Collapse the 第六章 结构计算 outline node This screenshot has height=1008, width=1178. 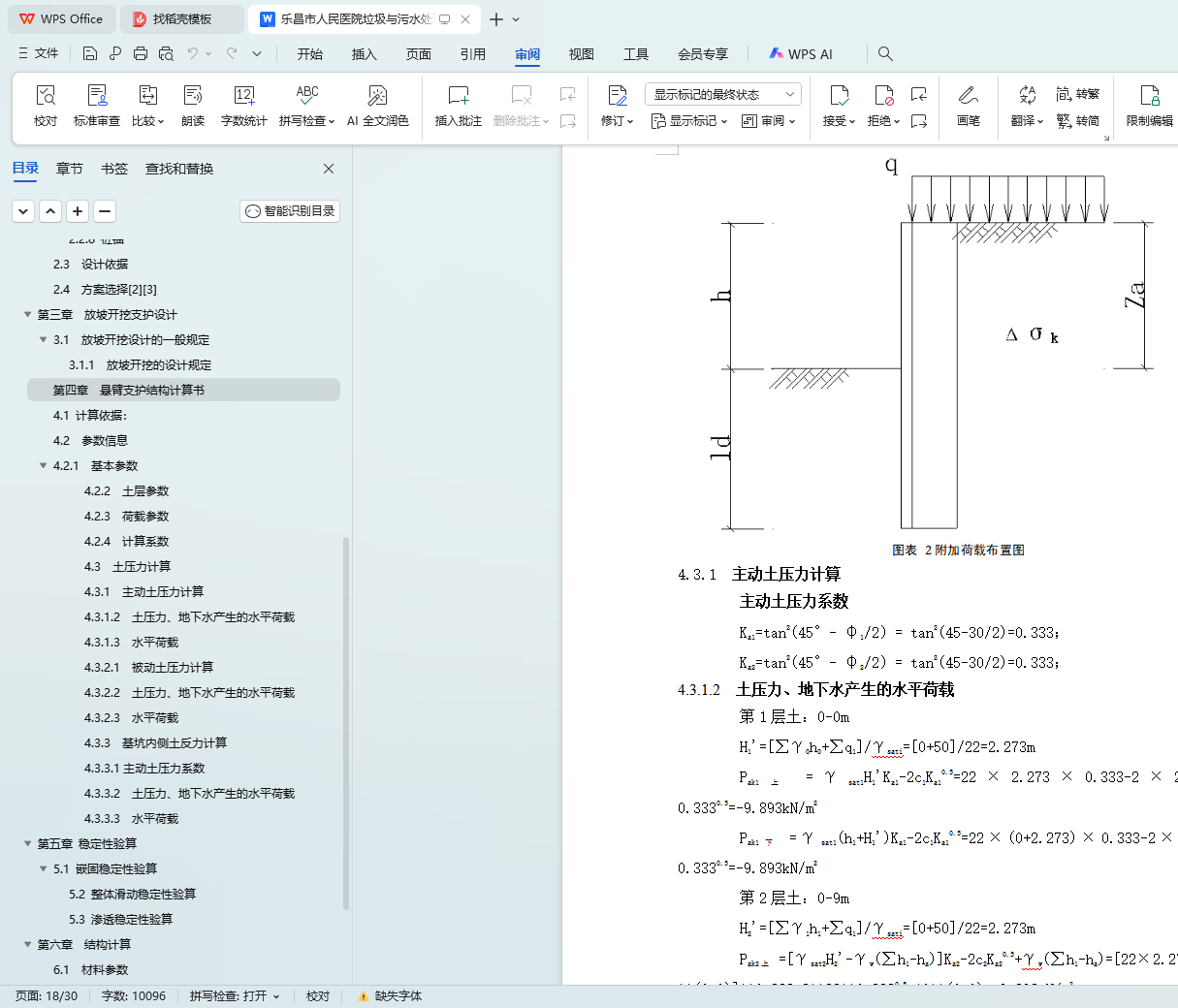[x=28, y=944]
